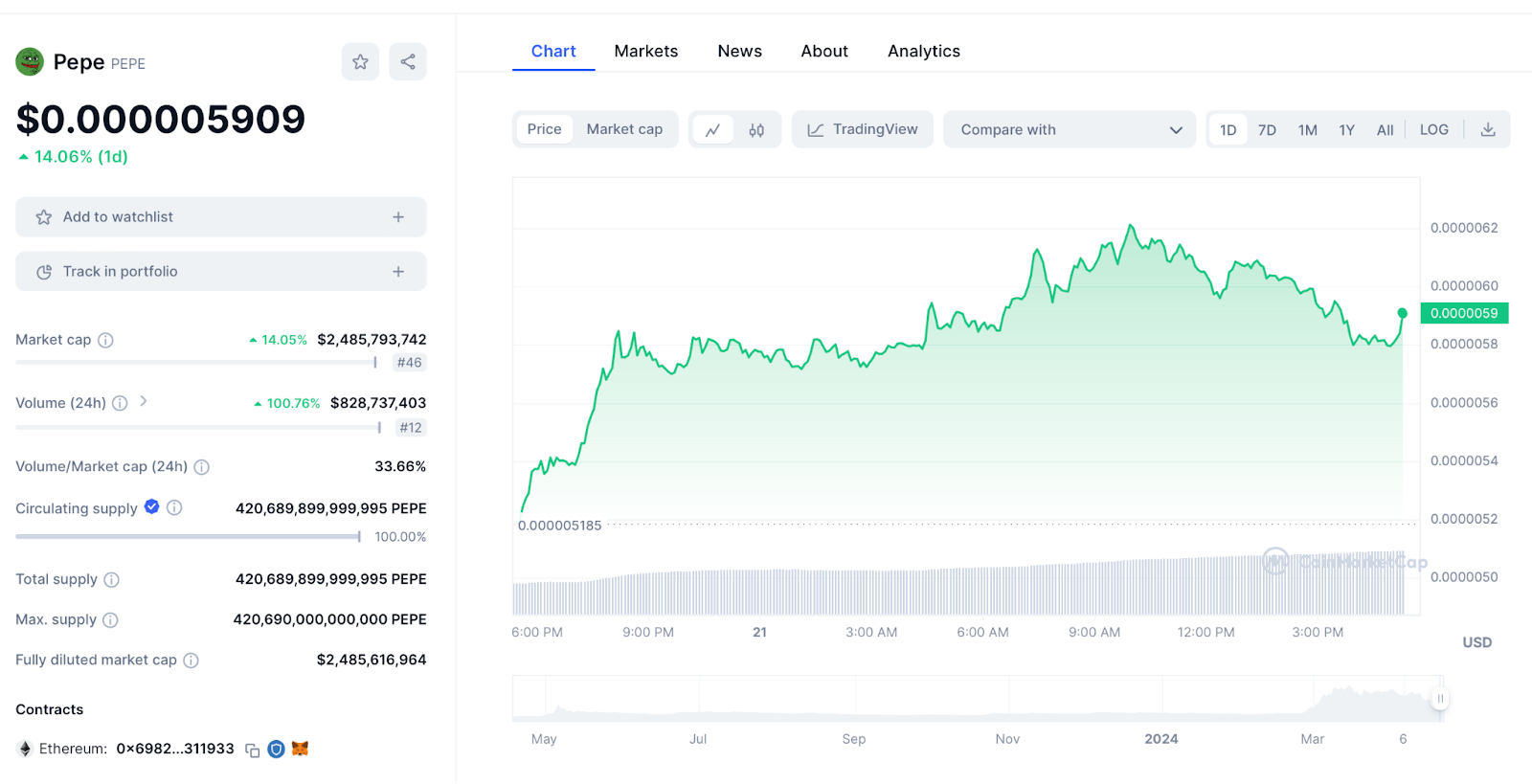Click the blue shield security icon
1532x784 pixels.
276,750
